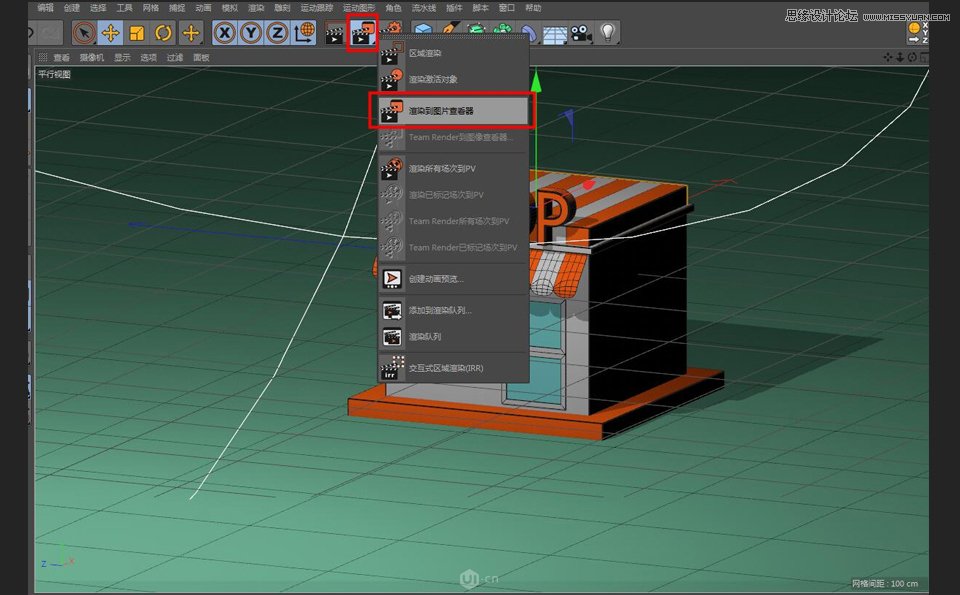Click the light object icon near top right
The width and height of the screenshot is (960, 595).
[609, 33]
